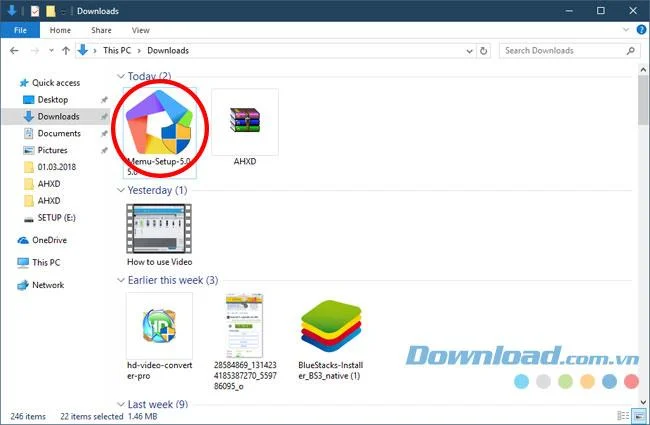This screenshot has height=425, width=650.
Task: Click the Refresh button beside address bar
Action: click(483, 51)
